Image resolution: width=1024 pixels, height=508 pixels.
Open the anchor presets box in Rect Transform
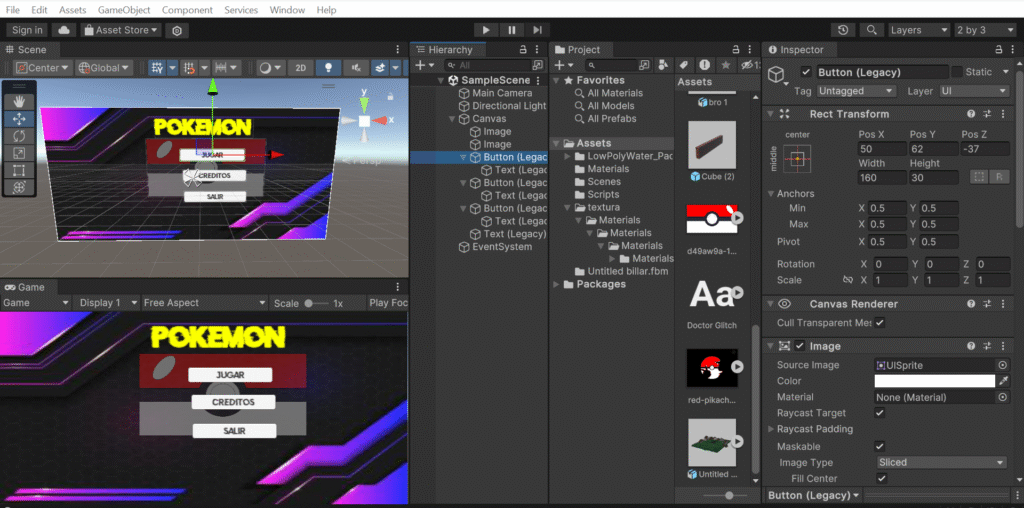797,159
